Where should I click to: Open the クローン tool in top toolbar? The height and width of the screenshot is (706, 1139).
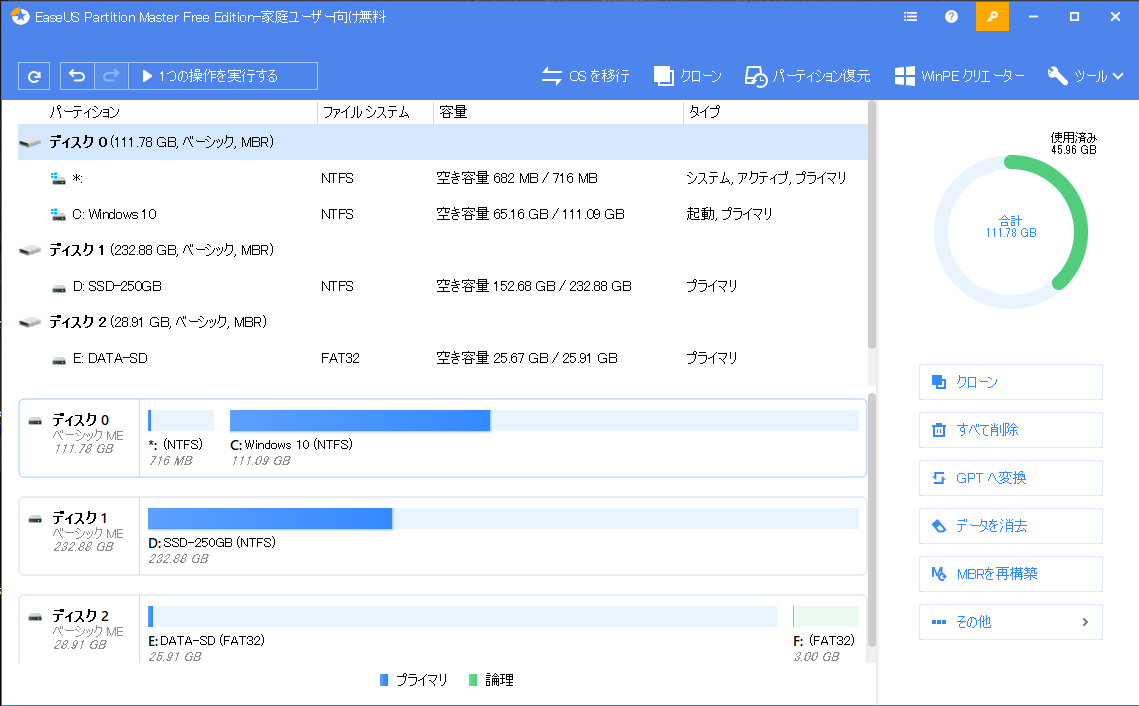[x=687, y=76]
